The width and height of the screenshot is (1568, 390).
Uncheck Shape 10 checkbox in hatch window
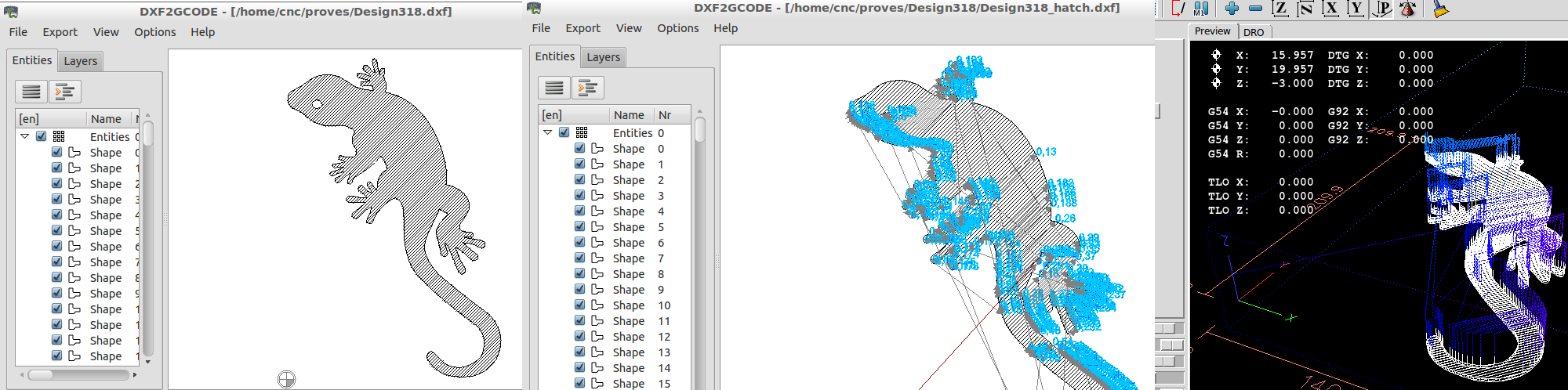pos(579,305)
